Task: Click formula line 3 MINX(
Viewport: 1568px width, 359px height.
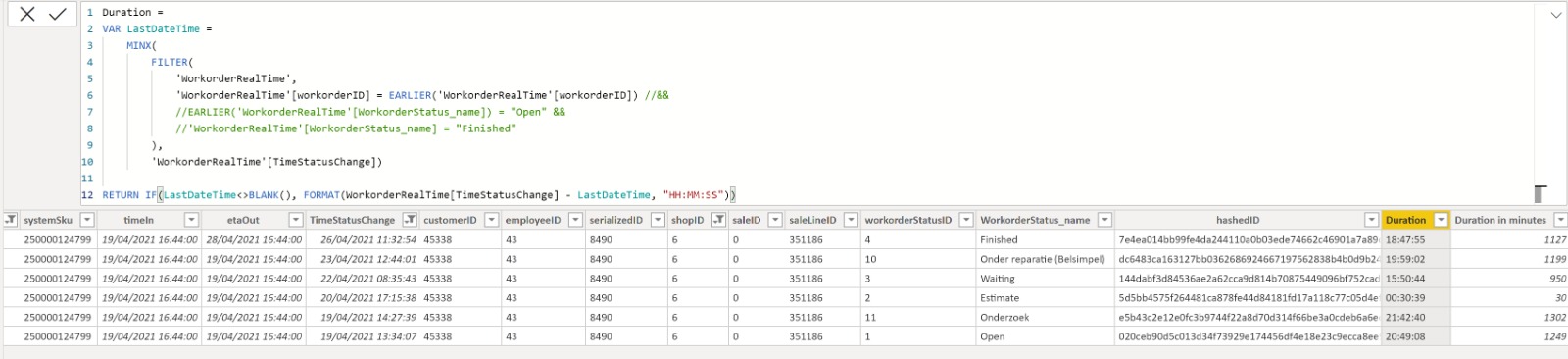Action: click(x=141, y=45)
